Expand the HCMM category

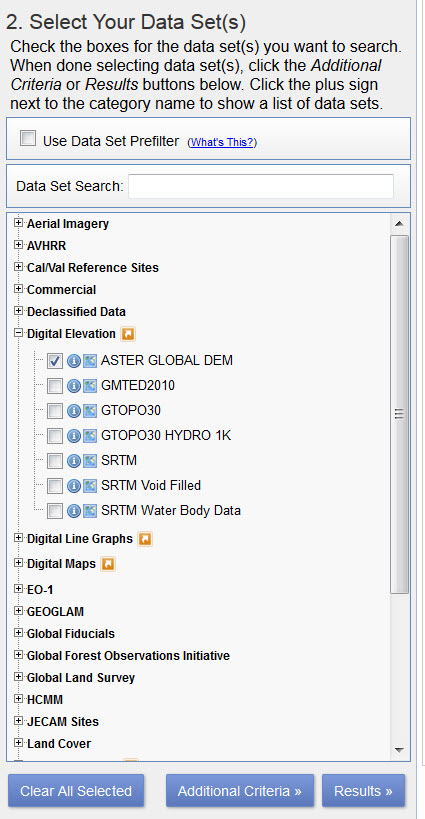point(19,698)
